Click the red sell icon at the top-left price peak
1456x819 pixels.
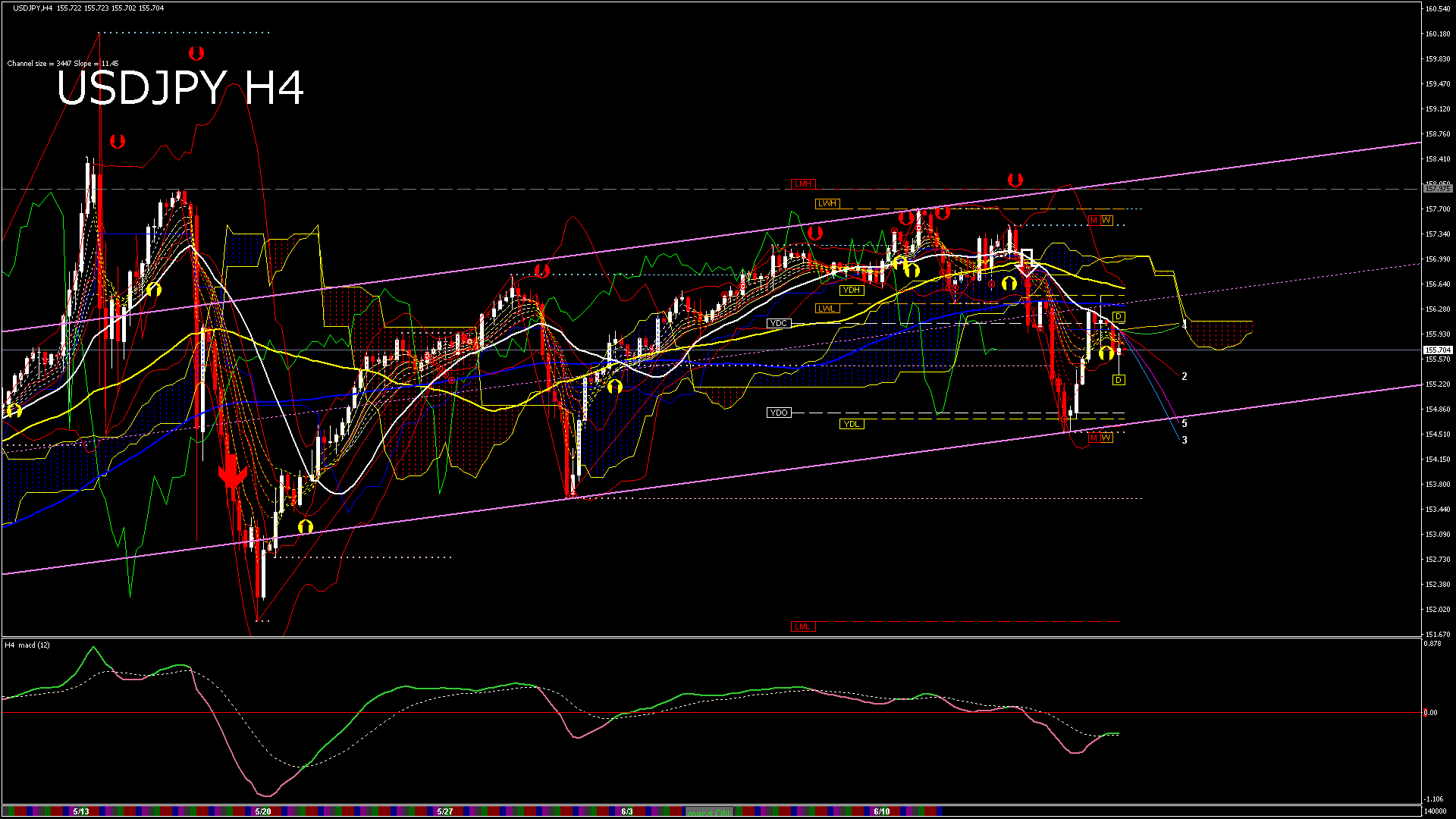(x=118, y=140)
